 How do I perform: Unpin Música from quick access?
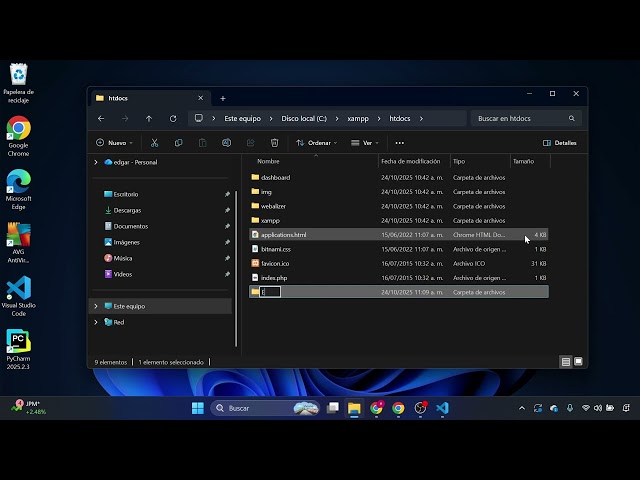point(227,258)
